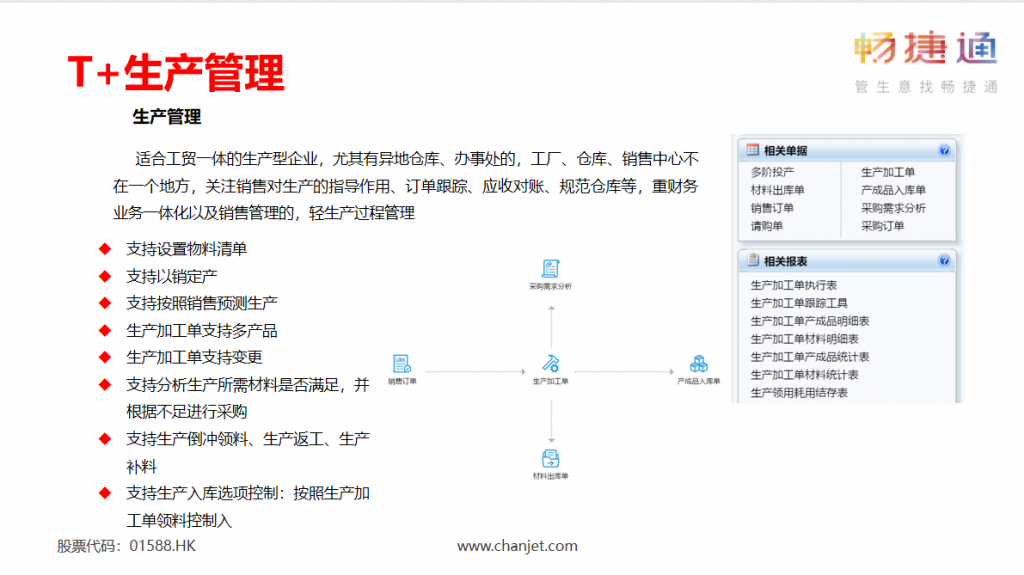Select 生产加工单材料明细表 report

(805, 339)
